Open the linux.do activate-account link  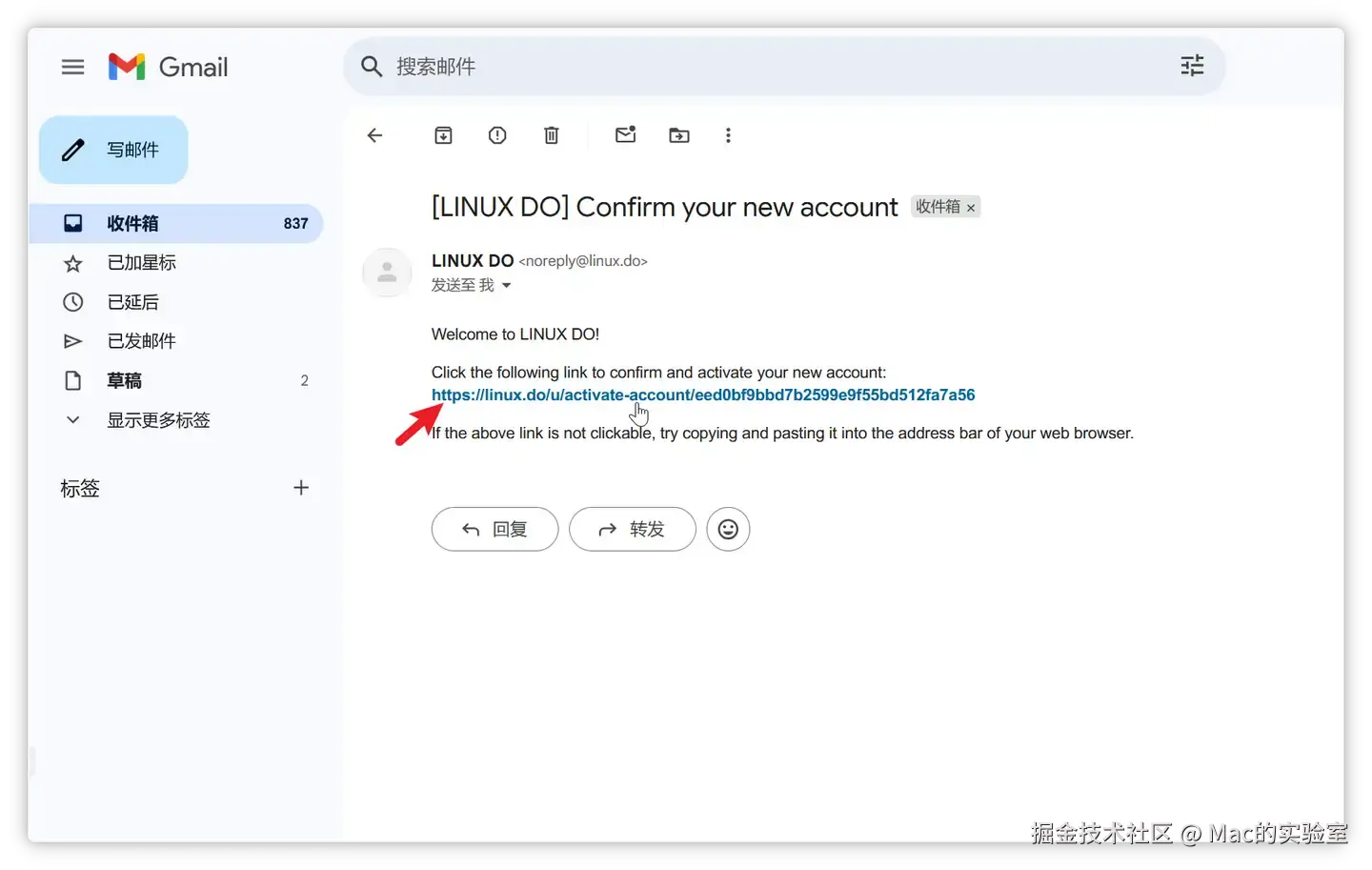(703, 395)
